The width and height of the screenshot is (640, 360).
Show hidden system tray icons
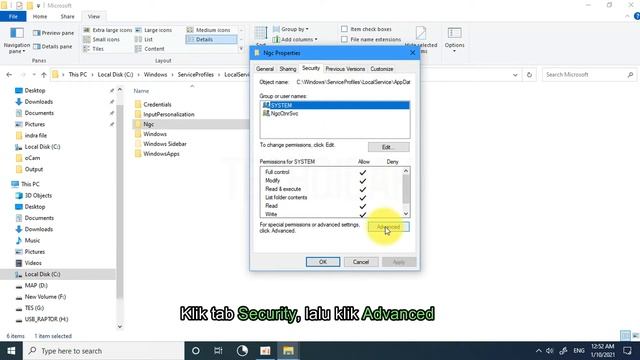click(x=539, y=351)
